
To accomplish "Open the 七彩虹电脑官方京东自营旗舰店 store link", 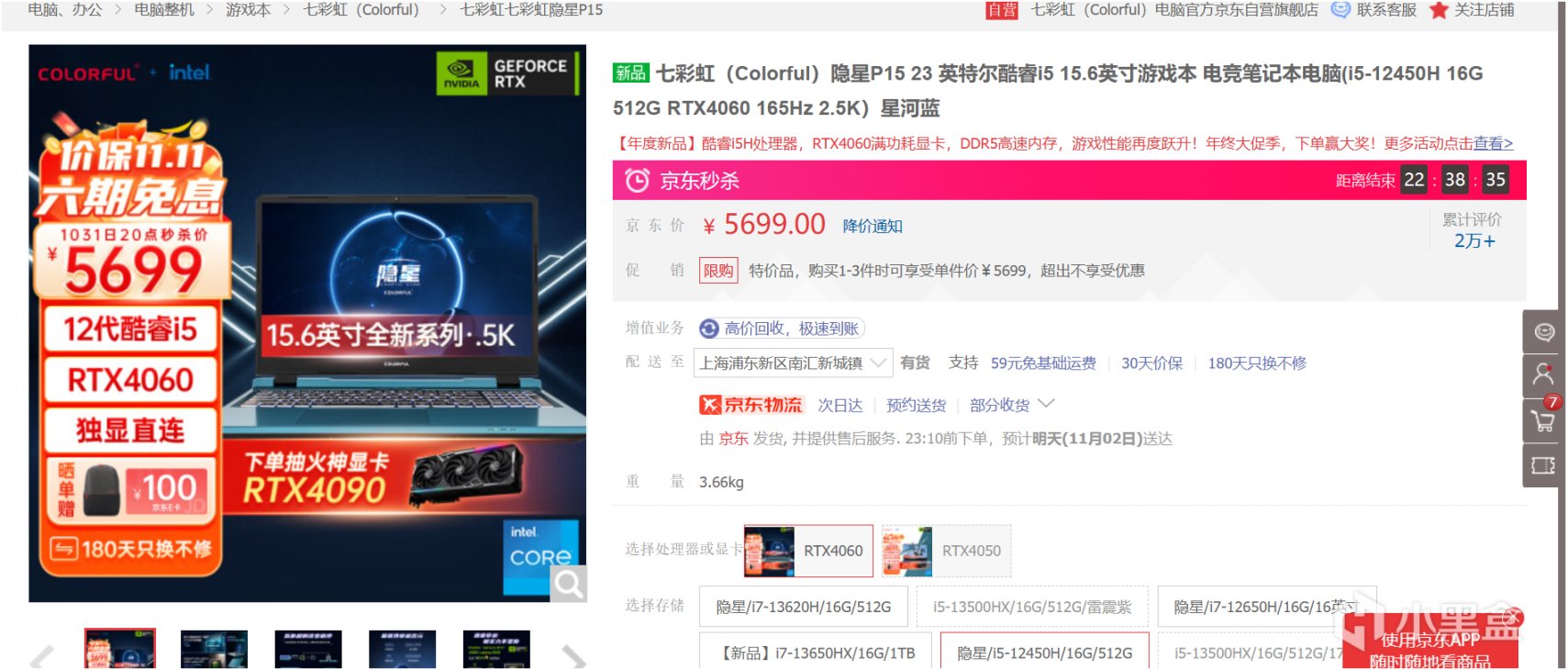I will (1174, 10).
